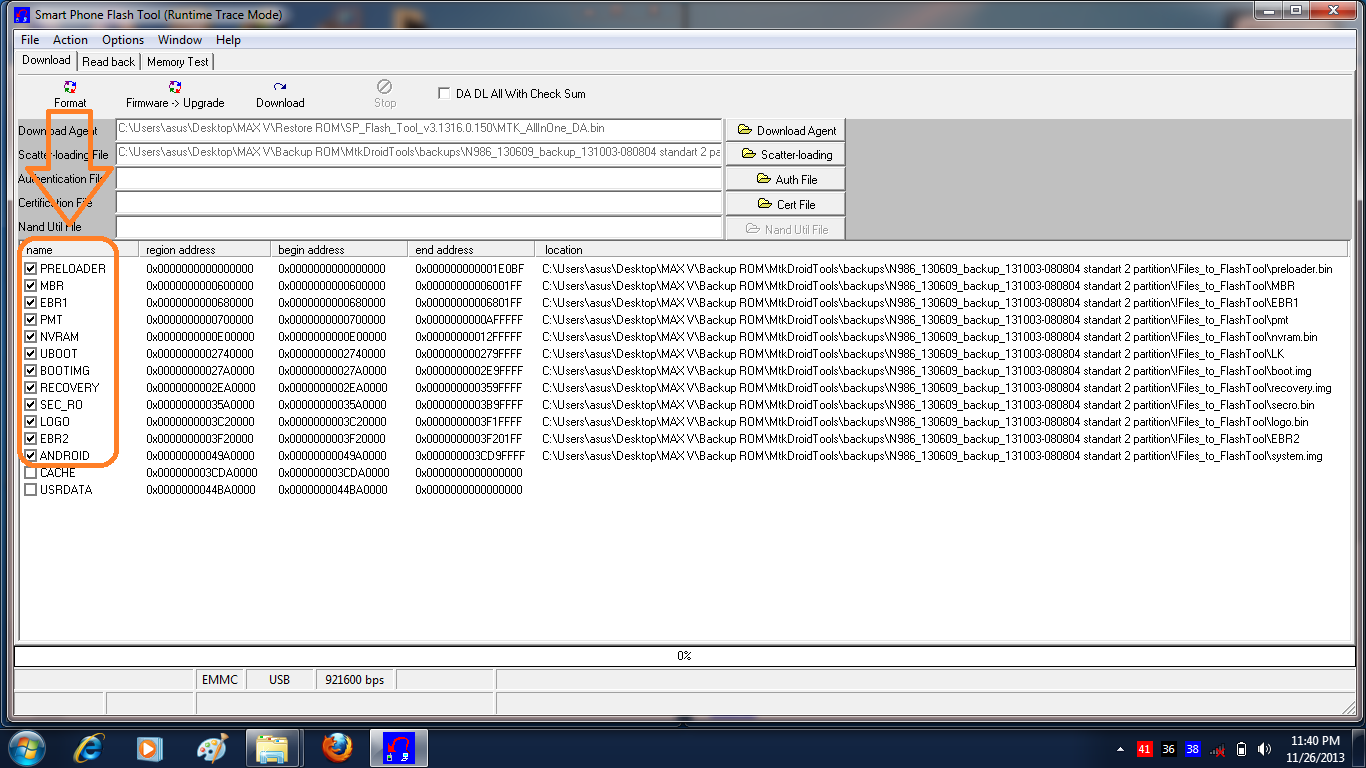The image size is (1366, 768).
Task: Click the 0% progress bar
Action: [684, 656]
